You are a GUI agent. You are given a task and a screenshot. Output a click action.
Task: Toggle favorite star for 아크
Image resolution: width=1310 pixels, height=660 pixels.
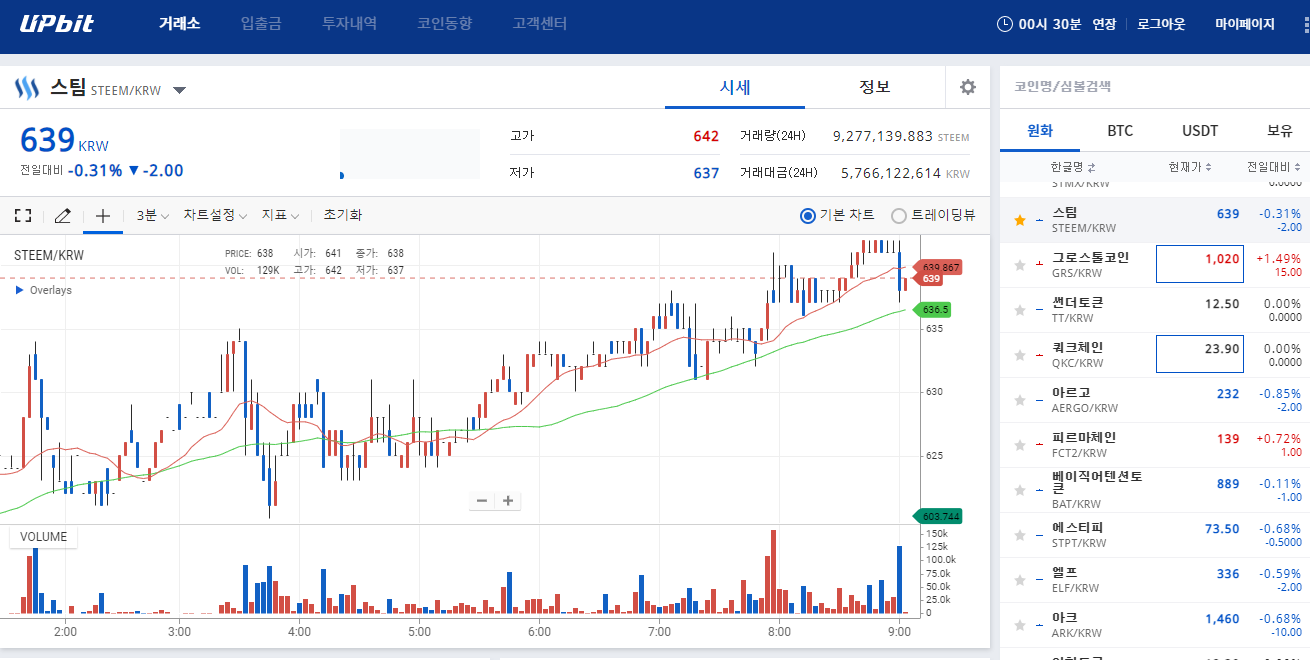[x=1019, y=625]
